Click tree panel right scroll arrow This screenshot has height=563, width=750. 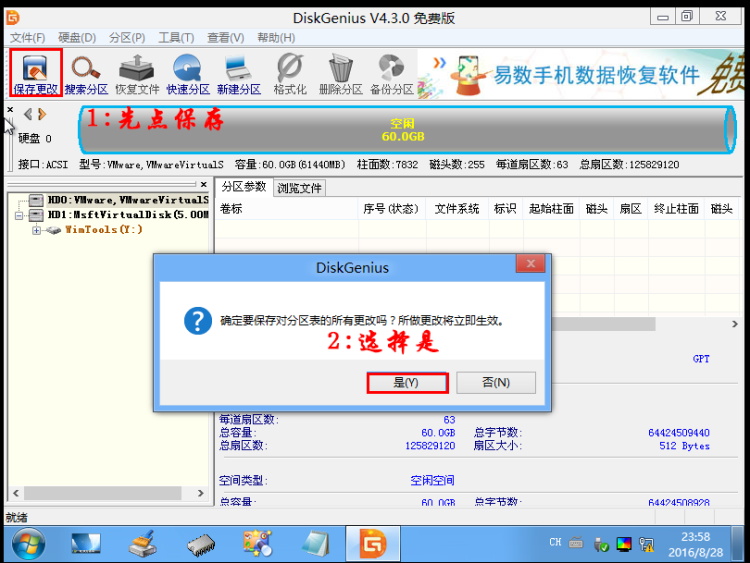[200, 493]
